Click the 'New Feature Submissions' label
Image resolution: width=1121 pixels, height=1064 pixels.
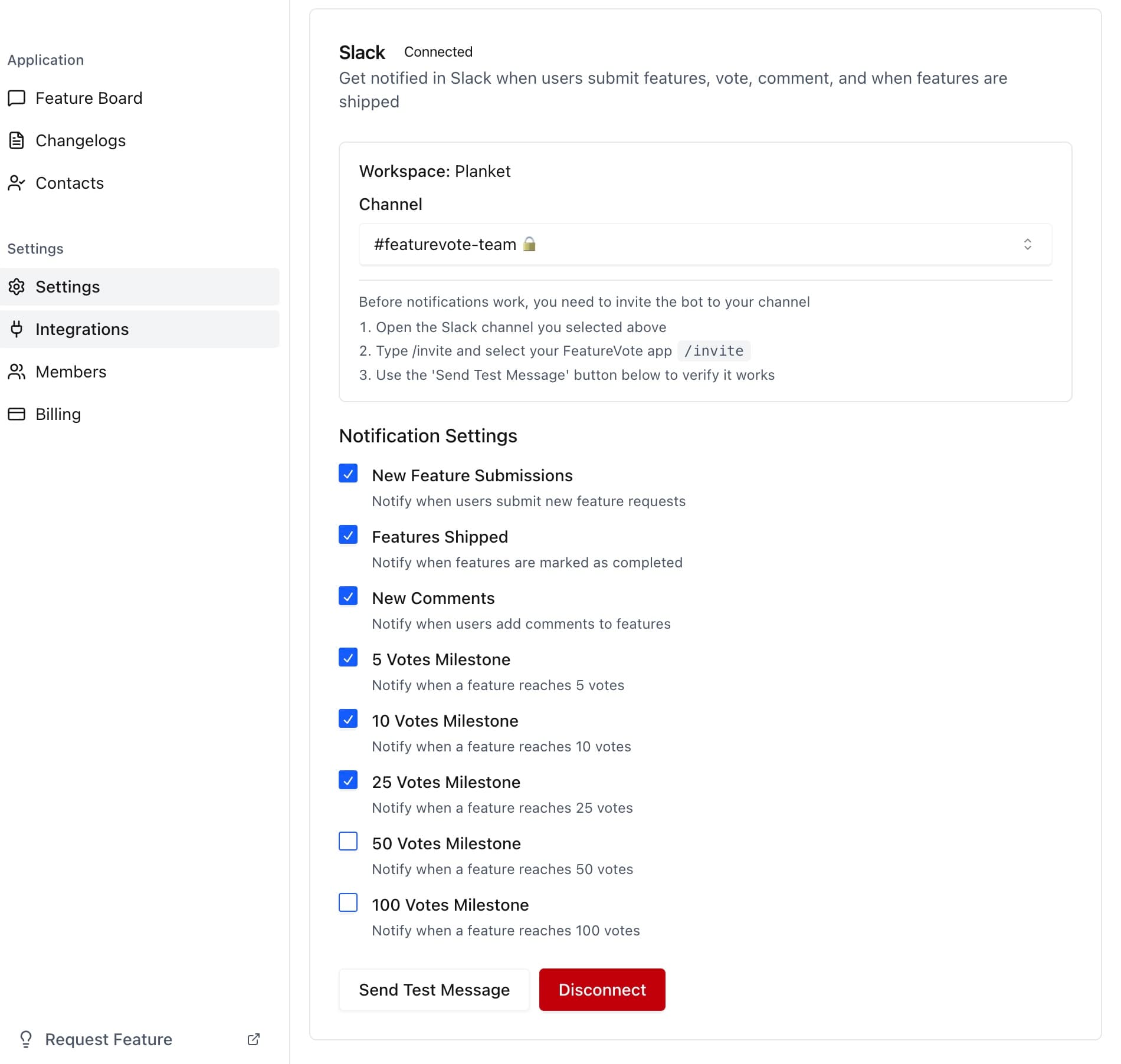[x=472, y=475]
